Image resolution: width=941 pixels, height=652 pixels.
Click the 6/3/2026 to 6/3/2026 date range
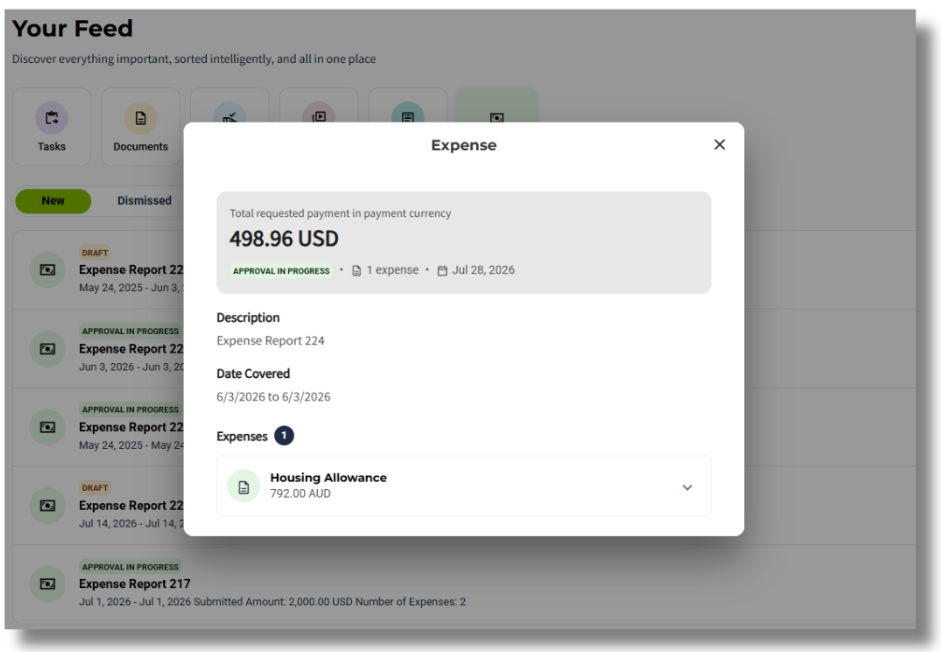click(x=273, y=397)
